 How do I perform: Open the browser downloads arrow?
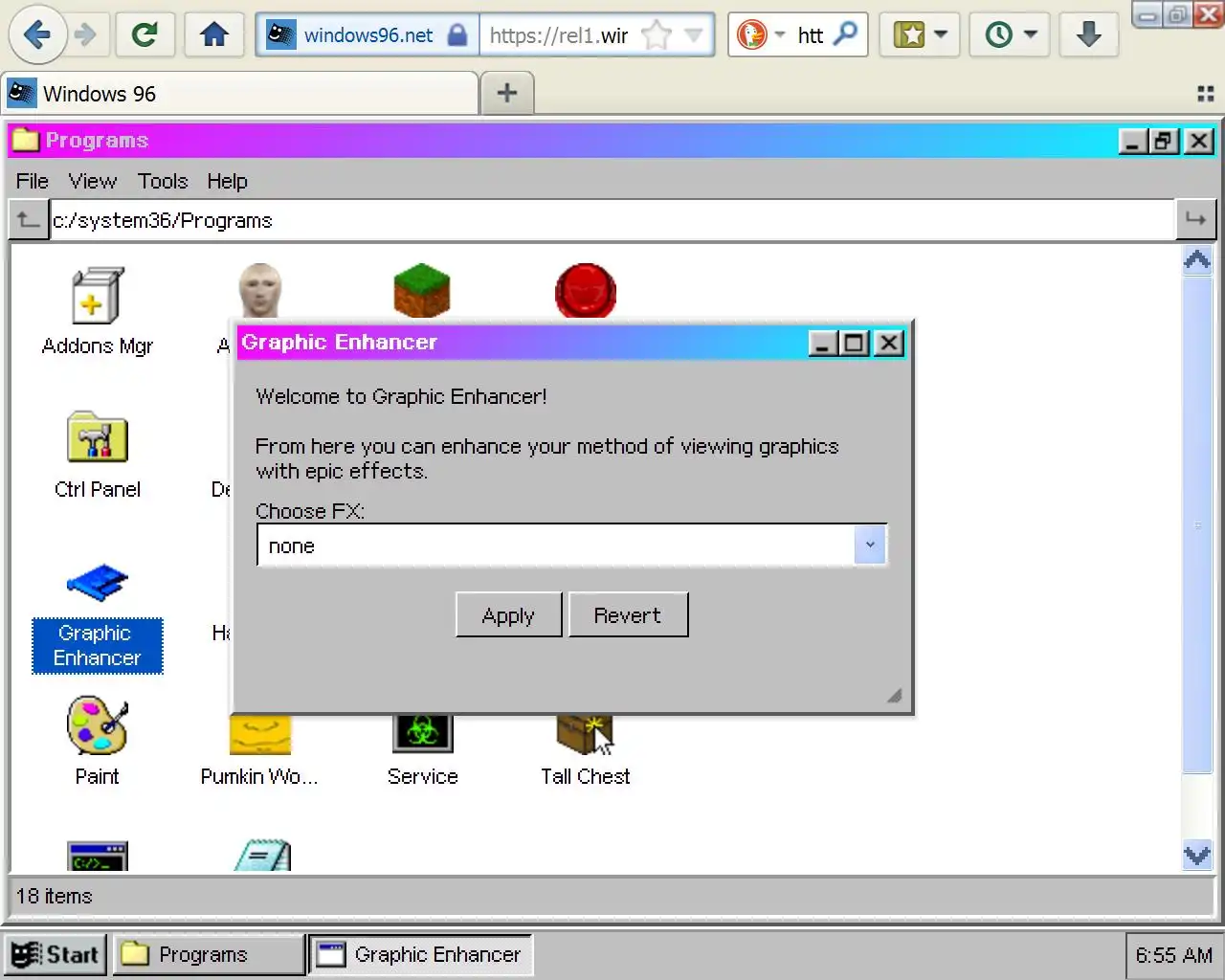[1088, 35]
